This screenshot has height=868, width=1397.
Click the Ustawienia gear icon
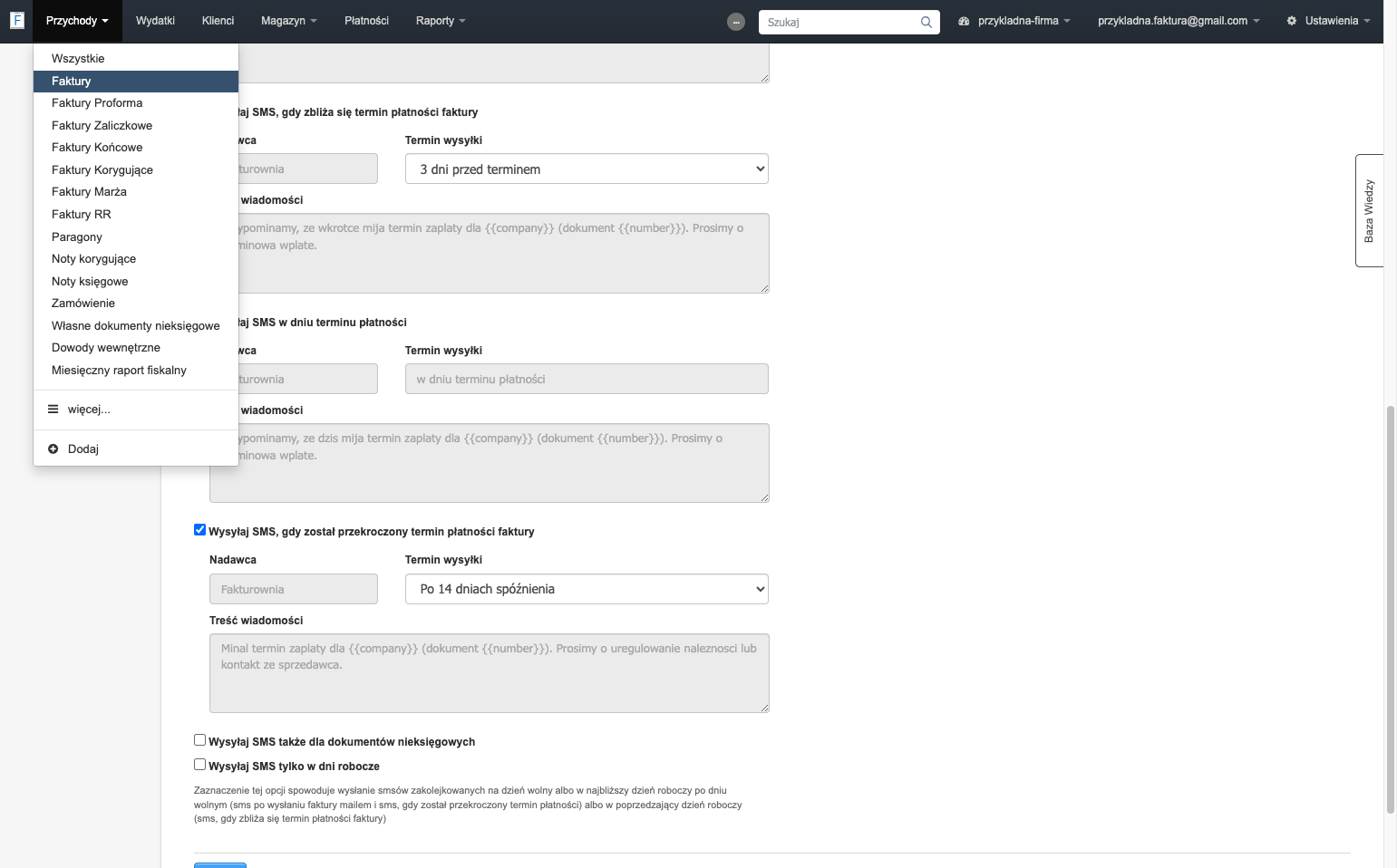[1292, 21]
